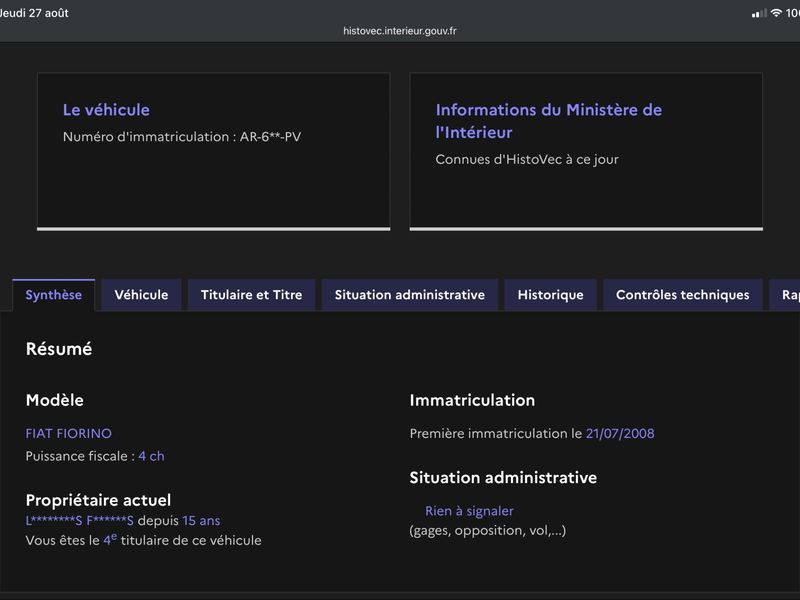
Task: Go to the Historique tab
Action: click(551, 295)
